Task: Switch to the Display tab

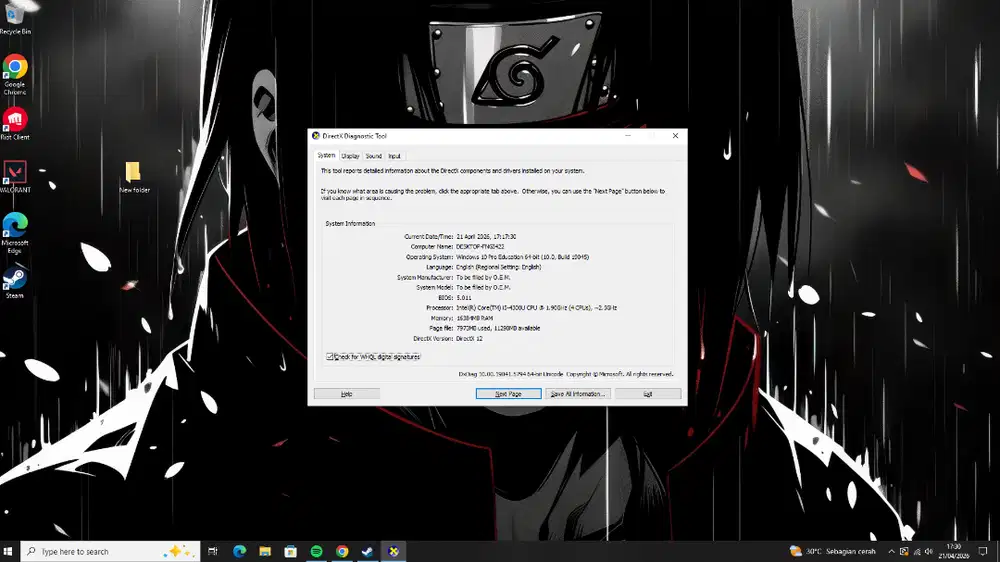Action: (x=350, y=156)
